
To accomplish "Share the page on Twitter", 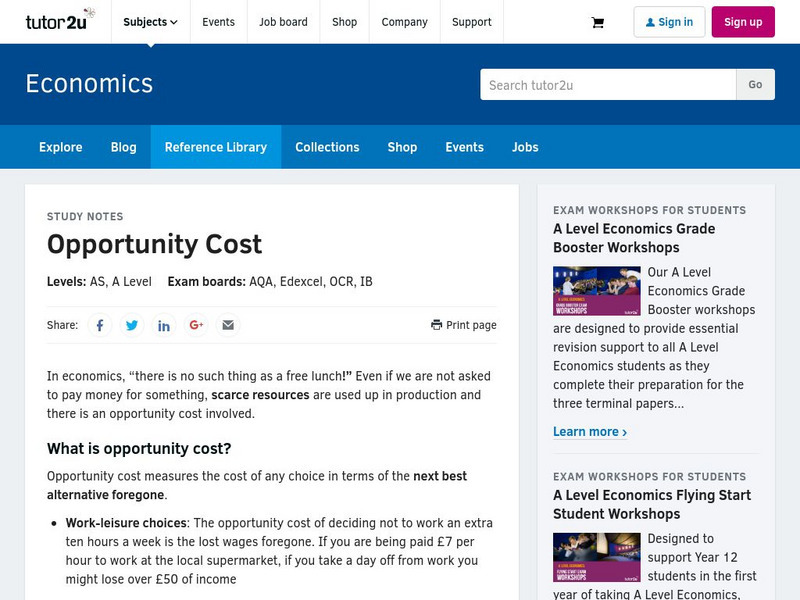I will point(132,325).
